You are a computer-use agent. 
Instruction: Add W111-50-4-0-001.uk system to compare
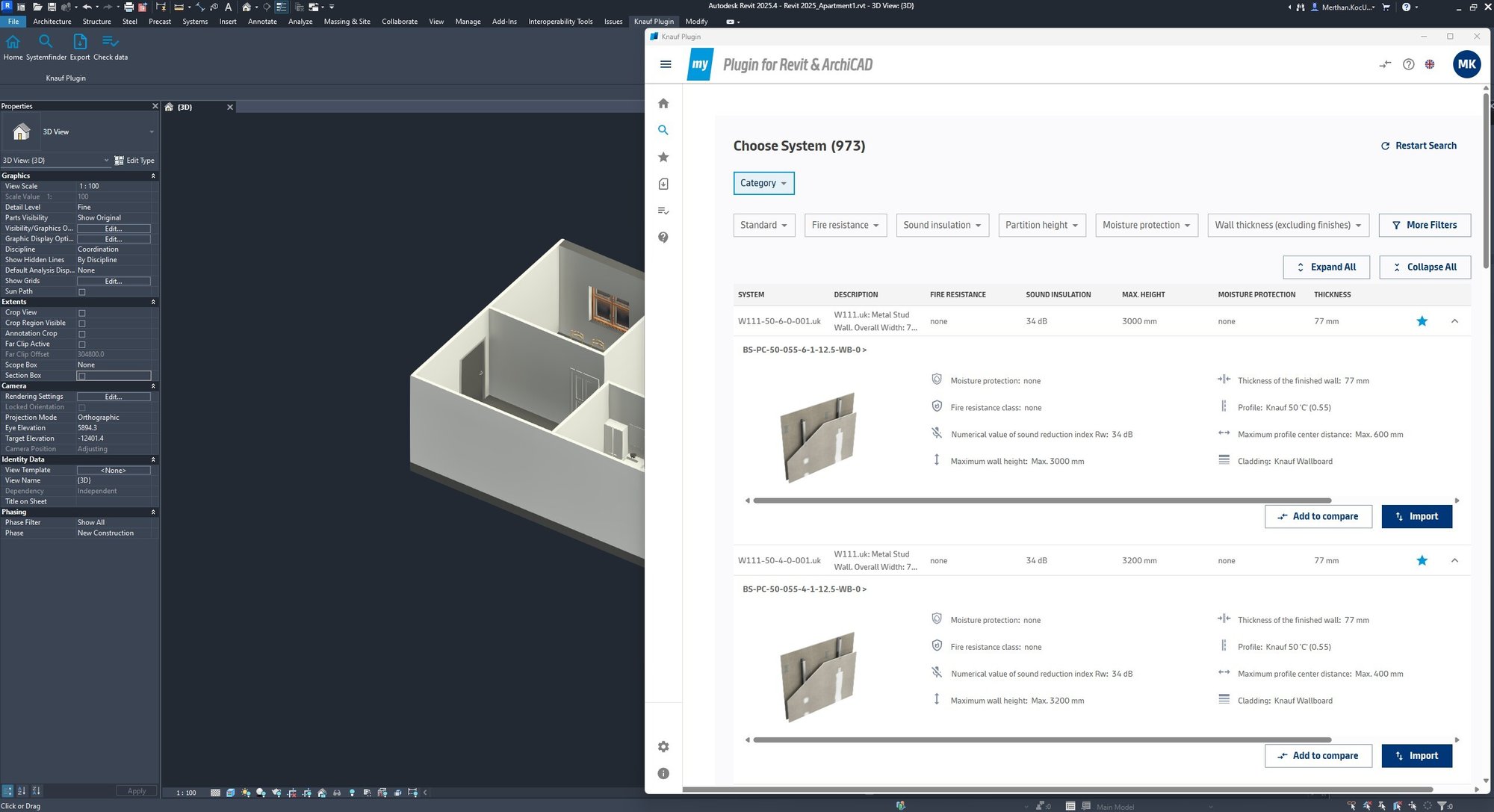pyautogui.click(x=1318, y=756)
